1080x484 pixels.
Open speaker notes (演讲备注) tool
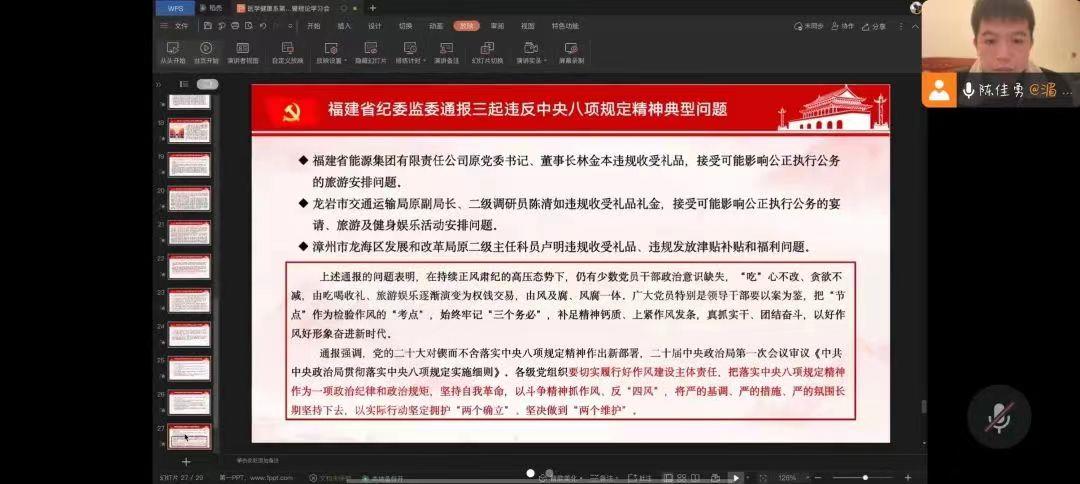click(x=446, y=52)
